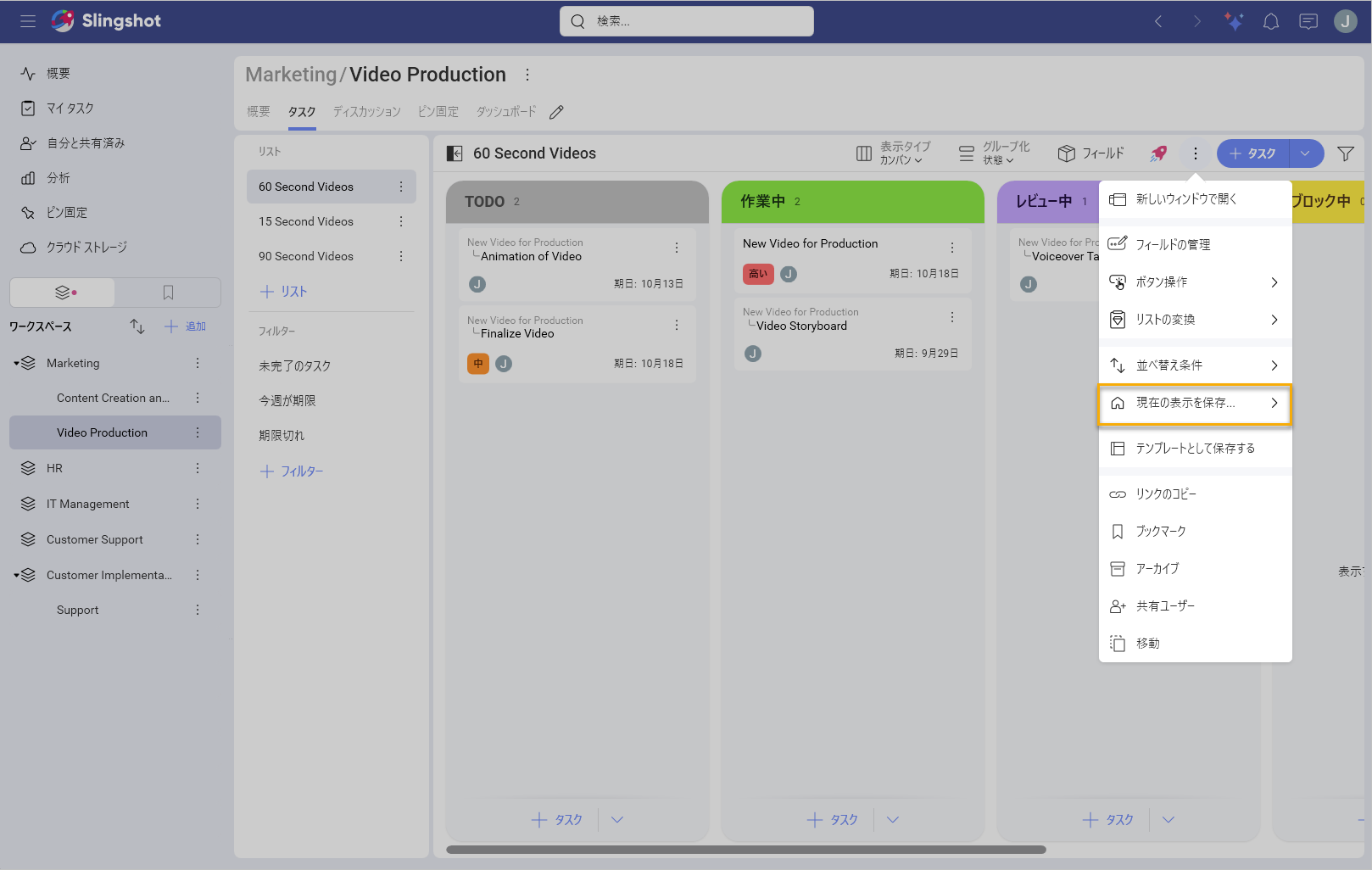Switch to the ディスカッション tab
Screen dimensions: 1372x870
pos(366,112)
